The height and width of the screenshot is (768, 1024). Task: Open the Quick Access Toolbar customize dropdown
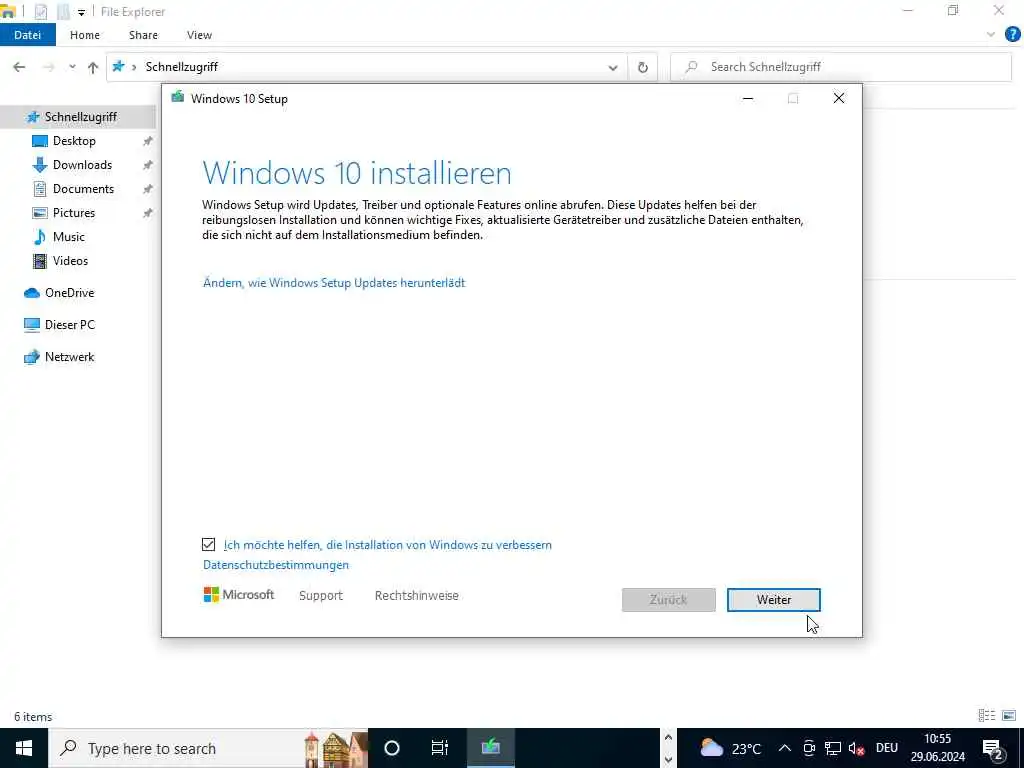tap(82, 12)
